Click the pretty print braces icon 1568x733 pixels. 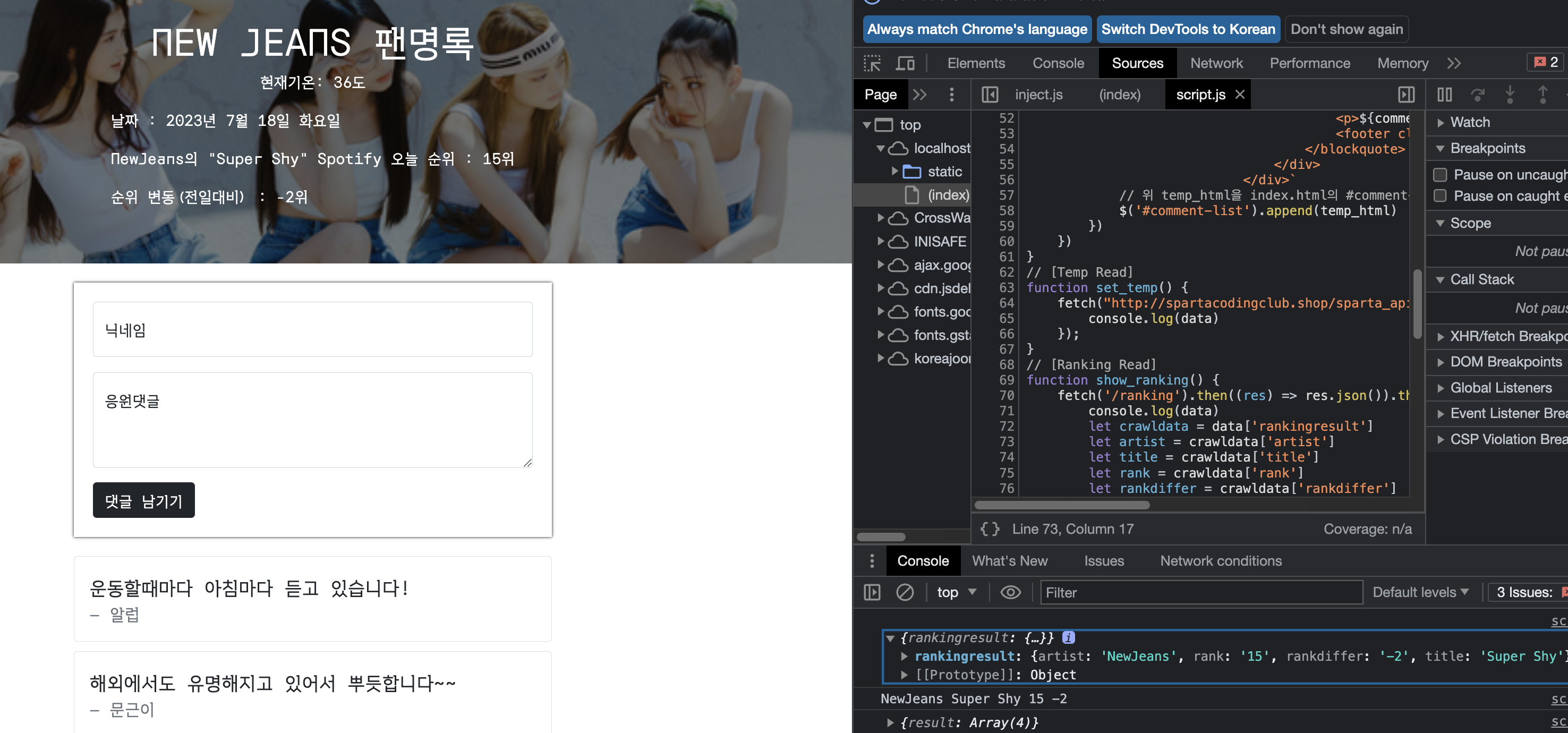(x=990, y=529)
